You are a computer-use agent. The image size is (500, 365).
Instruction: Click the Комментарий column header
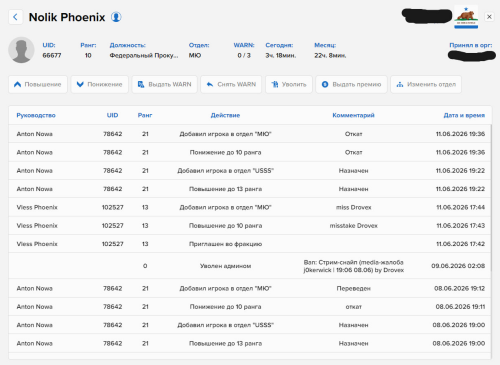[353, 115]
